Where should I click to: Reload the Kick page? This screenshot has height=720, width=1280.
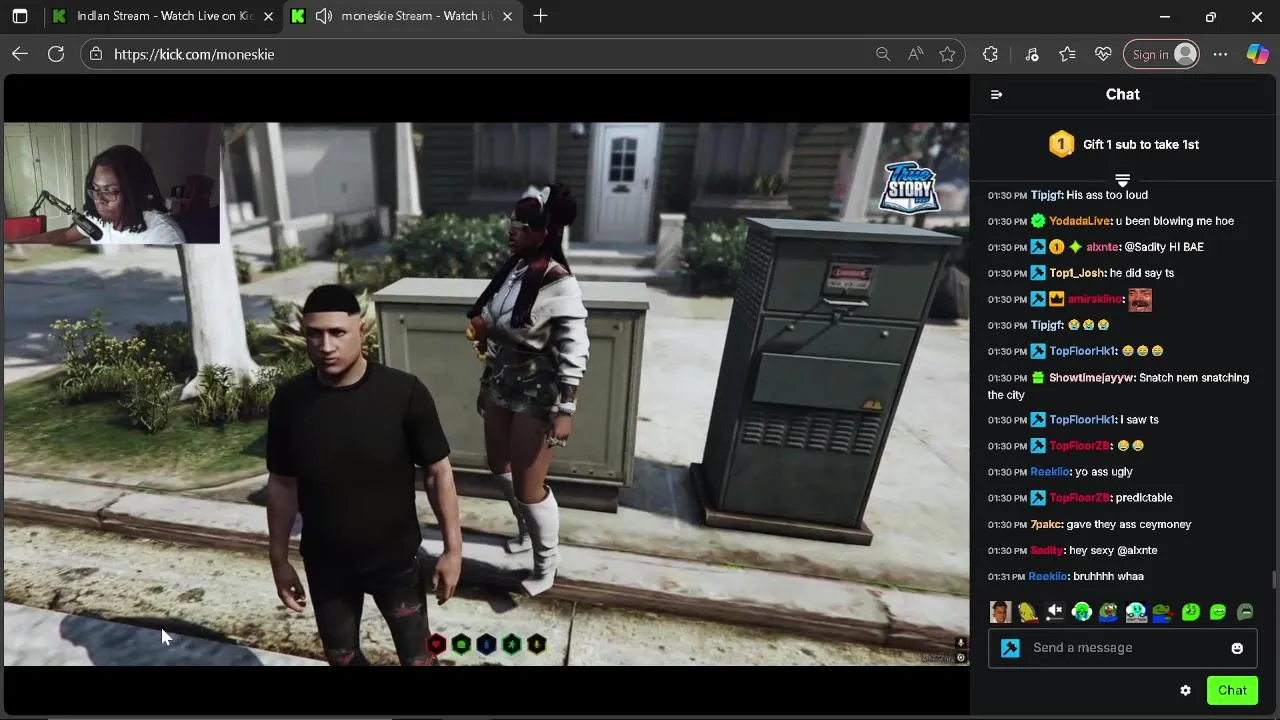click(56, 54)
